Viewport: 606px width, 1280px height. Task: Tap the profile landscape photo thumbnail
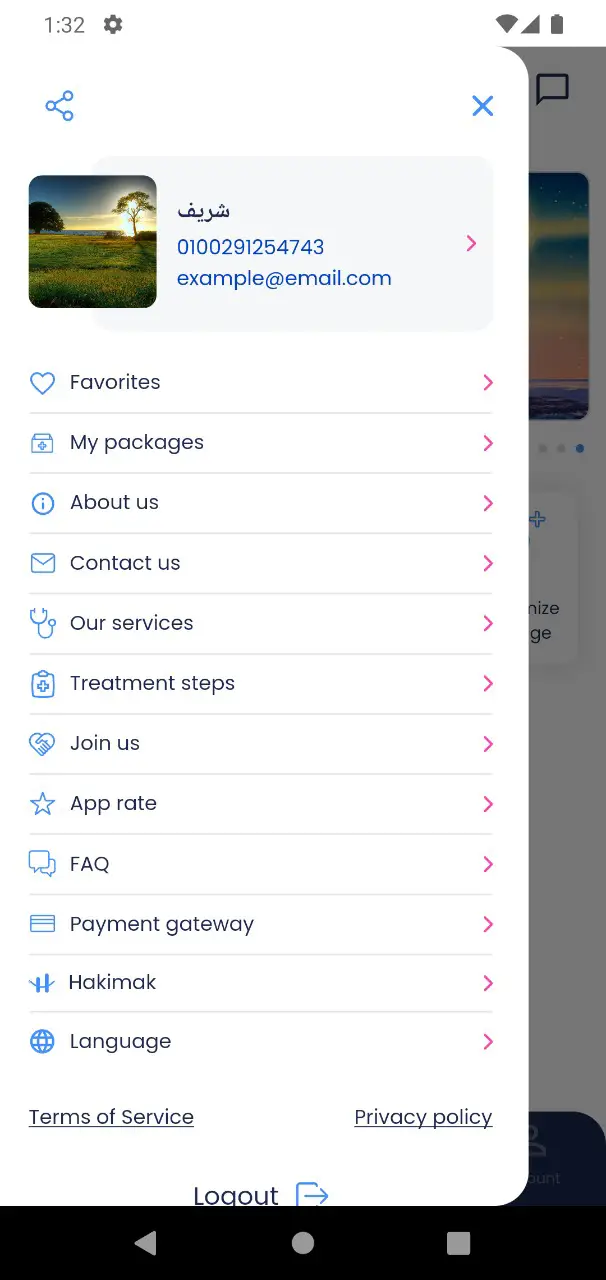click(93, 242)
